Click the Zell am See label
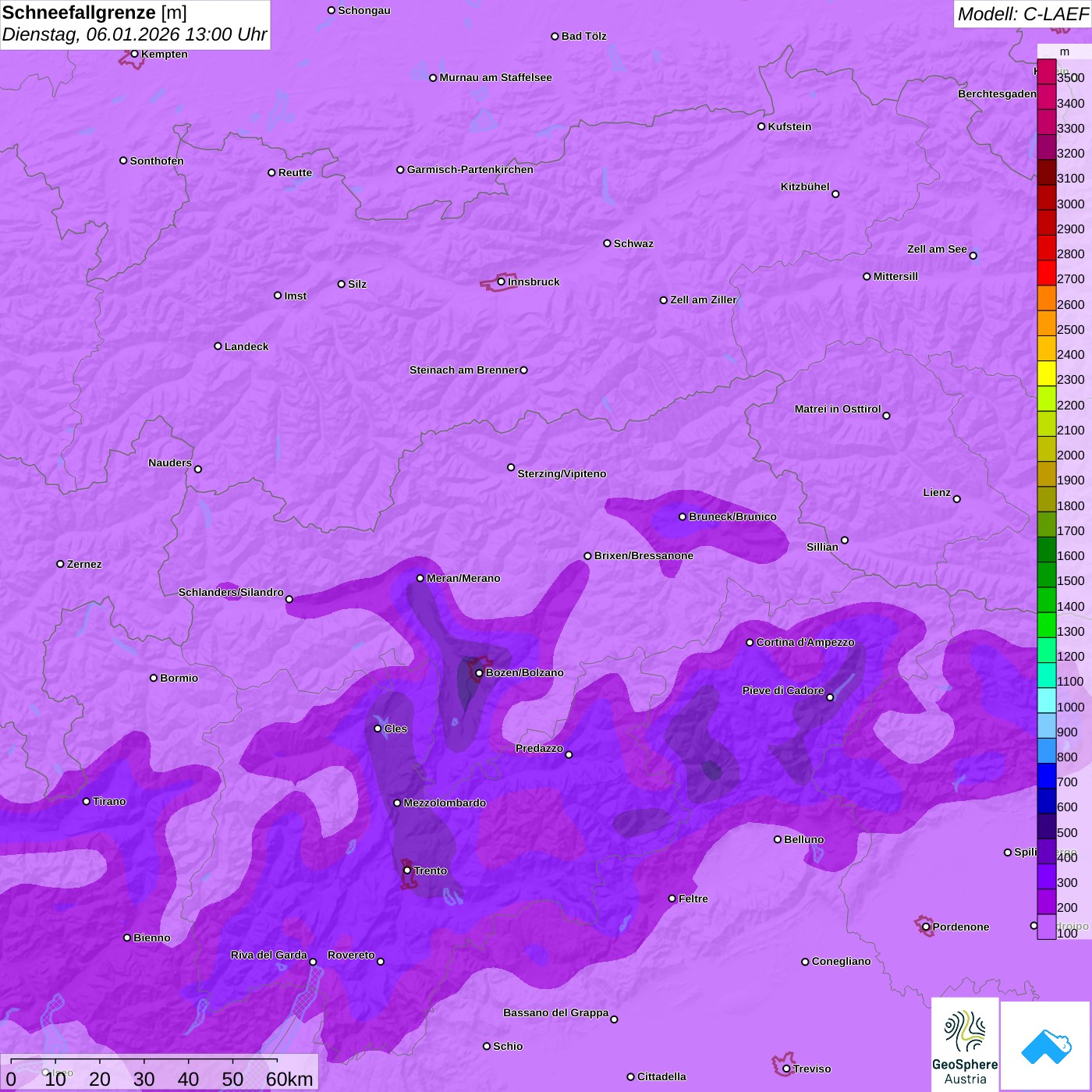 [937, 249]
